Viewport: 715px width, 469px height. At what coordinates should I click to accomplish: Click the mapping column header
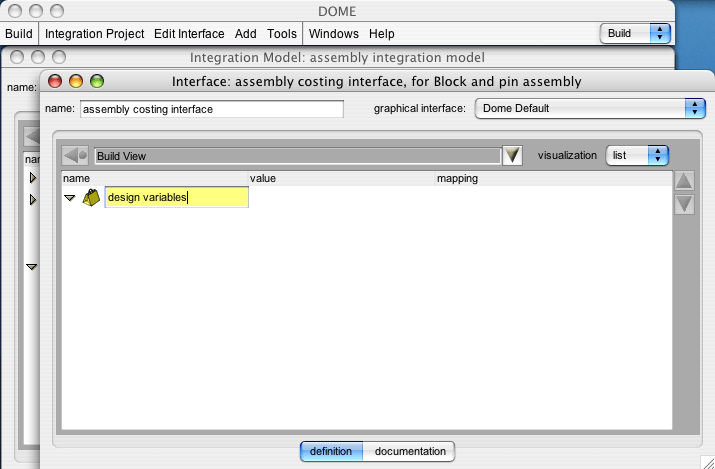(554, 178)
